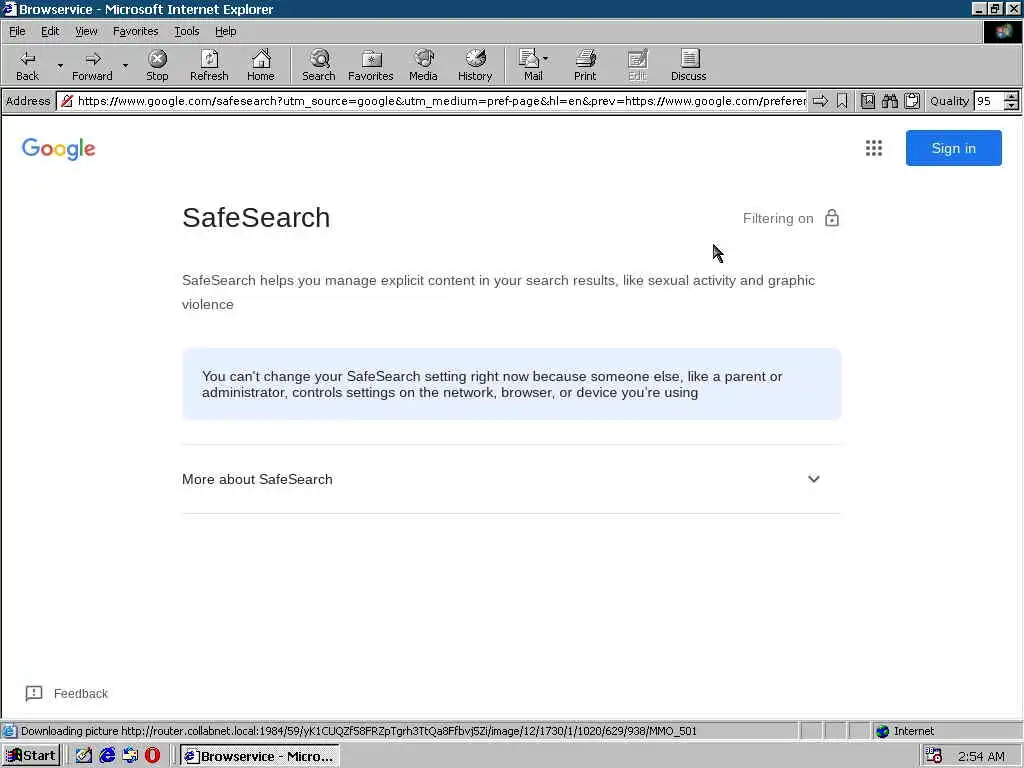Click the Go arrow next to address bar
Viewport: 1024px width, 768px height.
(x=820, y=101)
